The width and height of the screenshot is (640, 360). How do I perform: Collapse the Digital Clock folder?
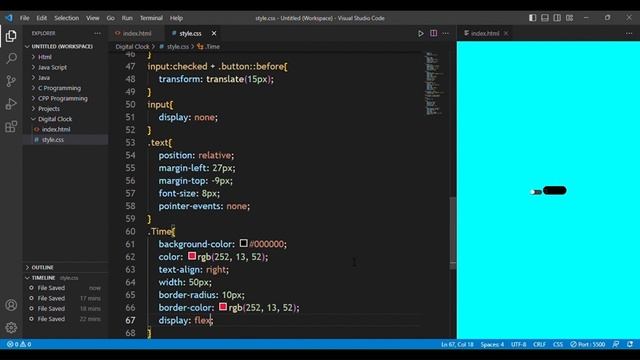[x=55, y=119]
